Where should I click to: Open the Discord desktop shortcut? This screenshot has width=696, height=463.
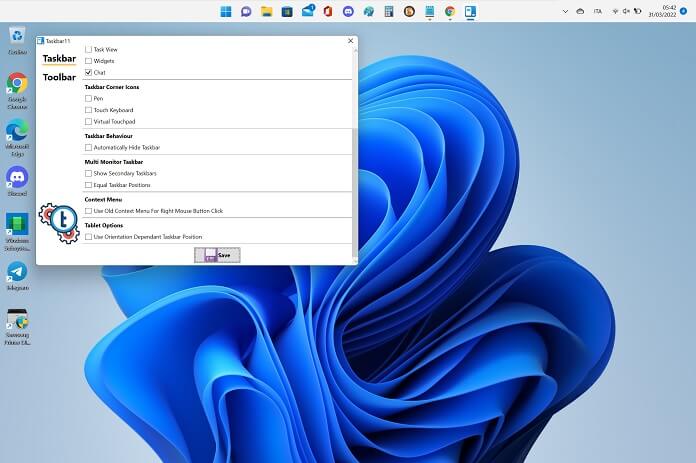[x=17, y=178]
